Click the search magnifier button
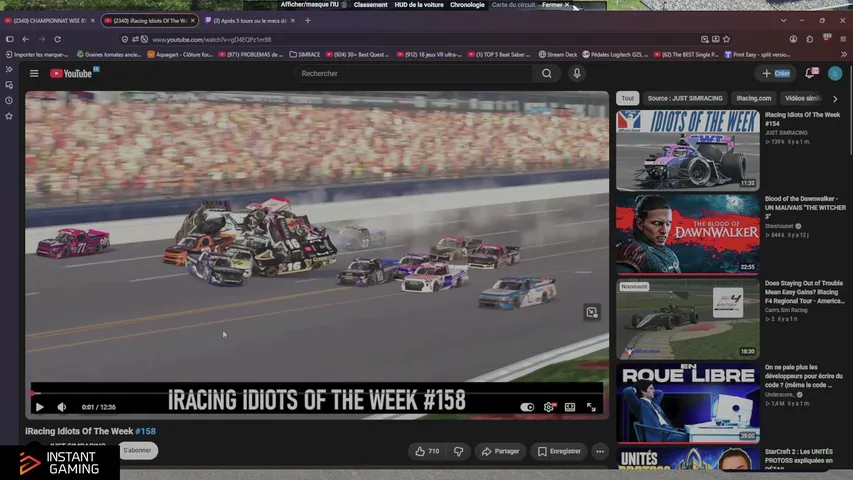The image size is (853, 480). point(547,73)
